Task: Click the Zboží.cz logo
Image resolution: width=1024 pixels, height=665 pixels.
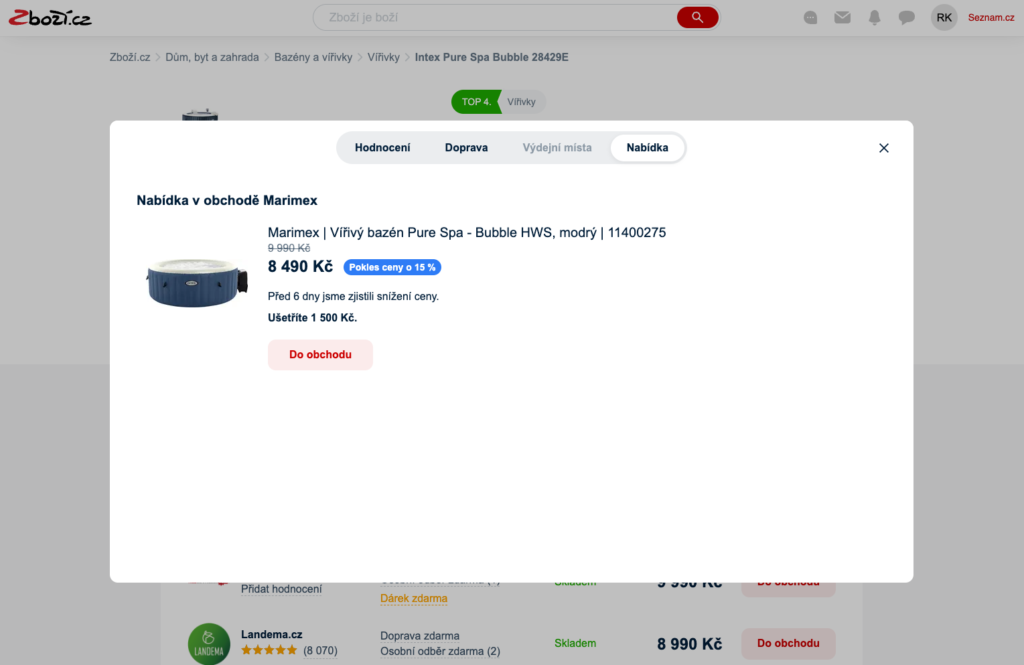Action: click(50, 18)
